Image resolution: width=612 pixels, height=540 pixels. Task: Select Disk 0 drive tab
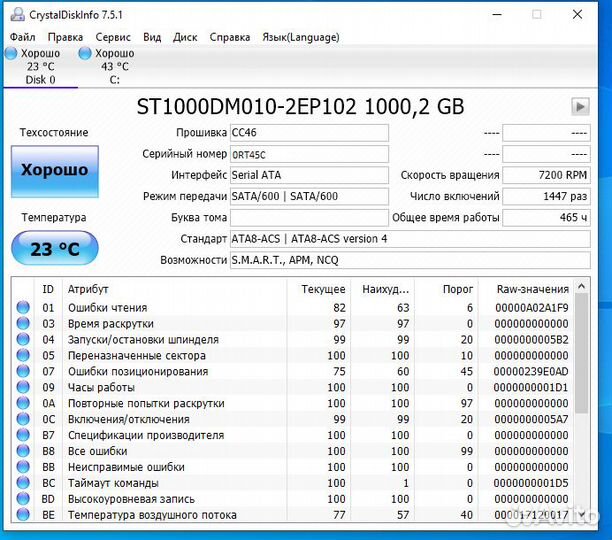coord(40,67)
